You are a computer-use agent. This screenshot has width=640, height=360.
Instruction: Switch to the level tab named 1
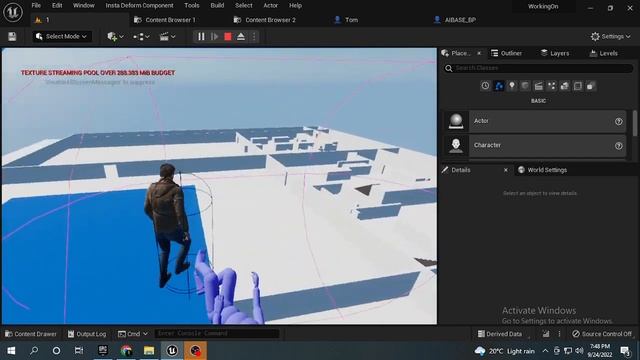coord(80,20)
